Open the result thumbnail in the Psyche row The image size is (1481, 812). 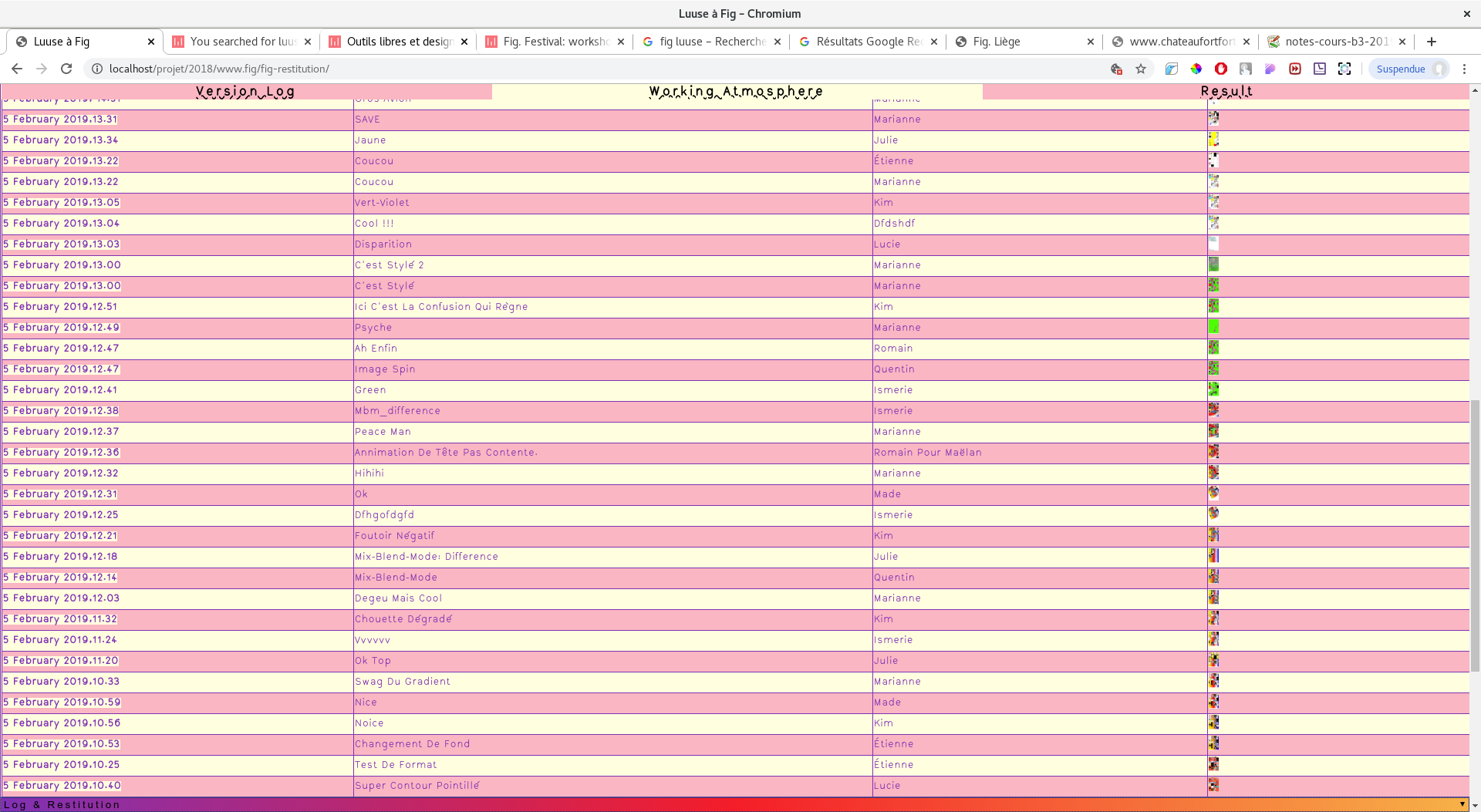pos(1213,327)
